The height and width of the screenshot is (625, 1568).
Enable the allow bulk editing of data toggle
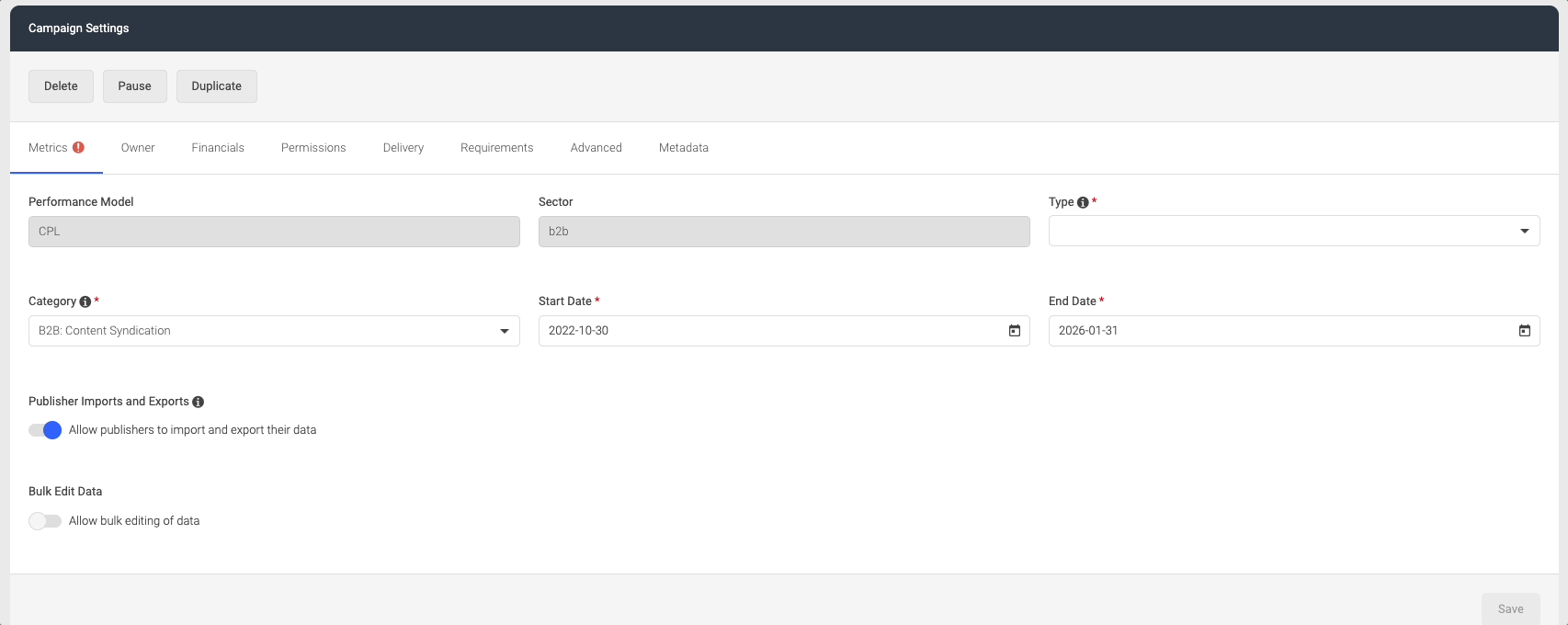coord(45,521)
